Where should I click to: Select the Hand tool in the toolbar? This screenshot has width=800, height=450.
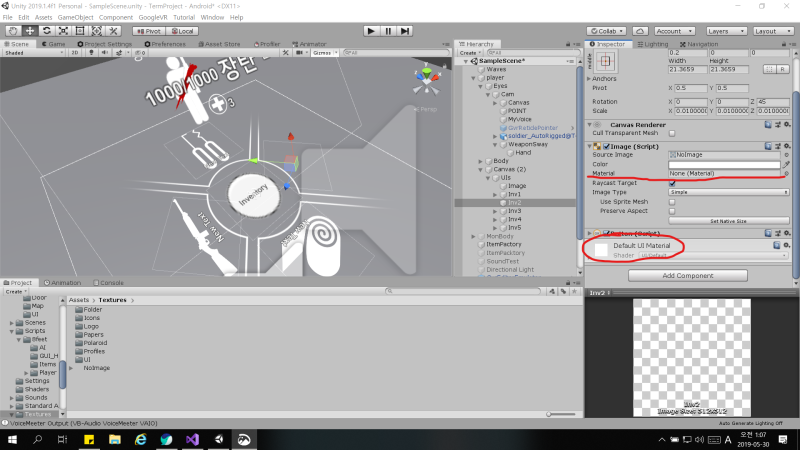pyautogui.click(x=13, y=31)
